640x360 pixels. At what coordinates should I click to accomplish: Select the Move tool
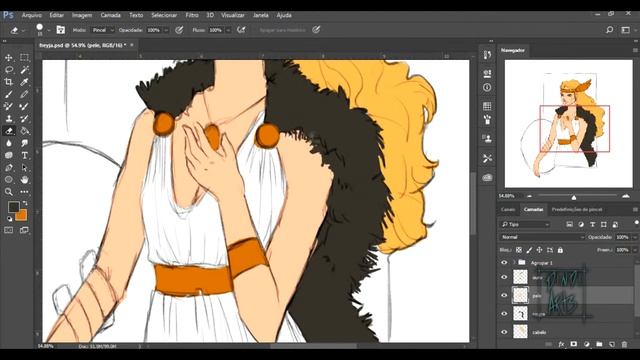[x=9, y=58]
